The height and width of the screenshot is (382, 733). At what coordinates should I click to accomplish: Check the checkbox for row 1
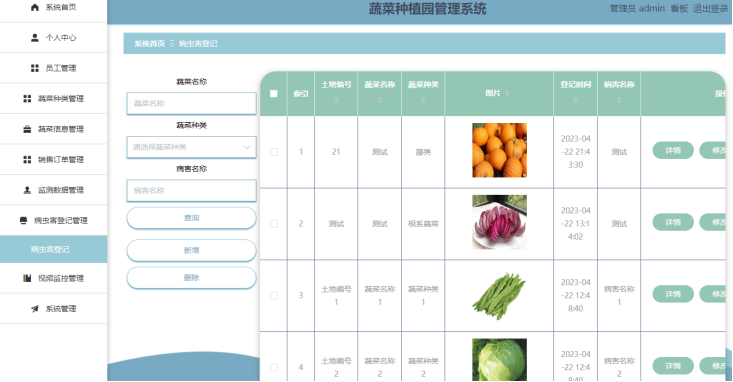274,152
